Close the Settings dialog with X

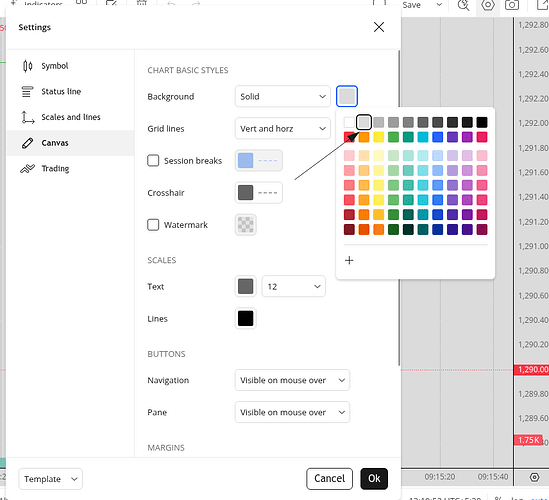click(x=379, y=27)
